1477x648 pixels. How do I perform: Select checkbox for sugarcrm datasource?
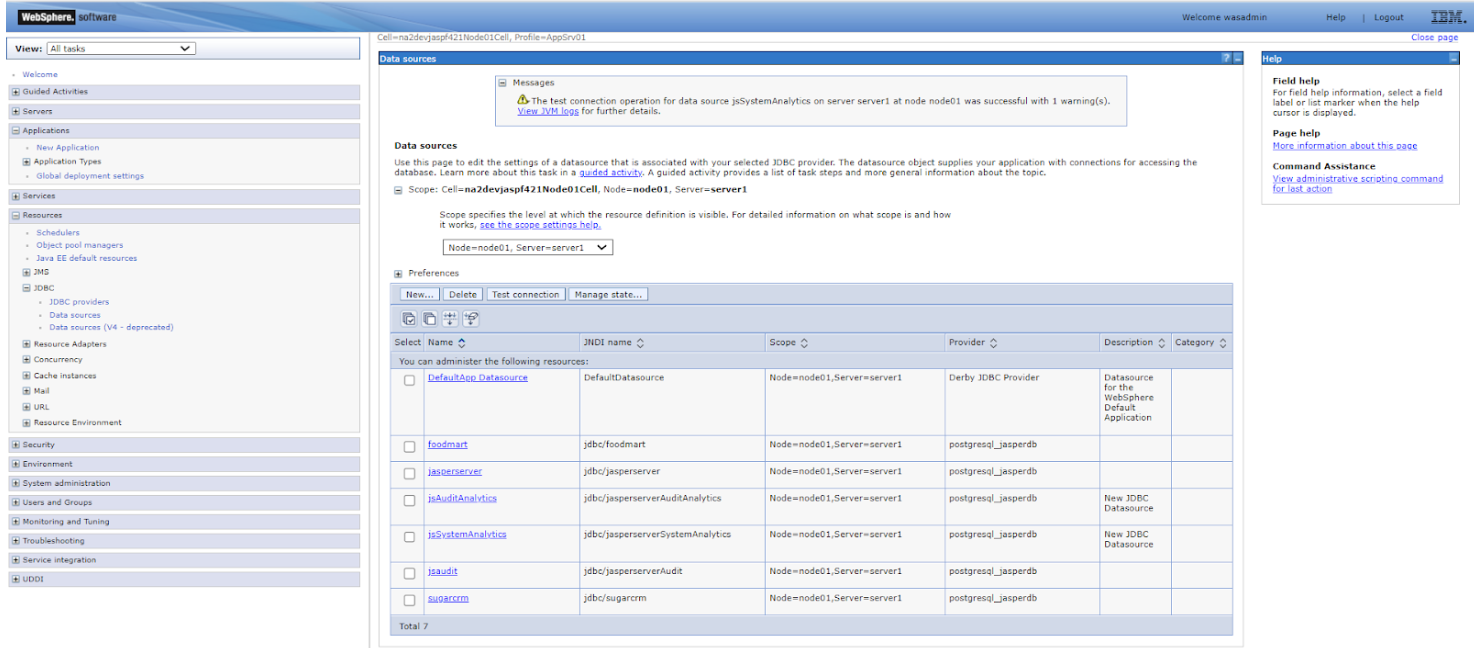pyautogui.click(x=409, y=600)
